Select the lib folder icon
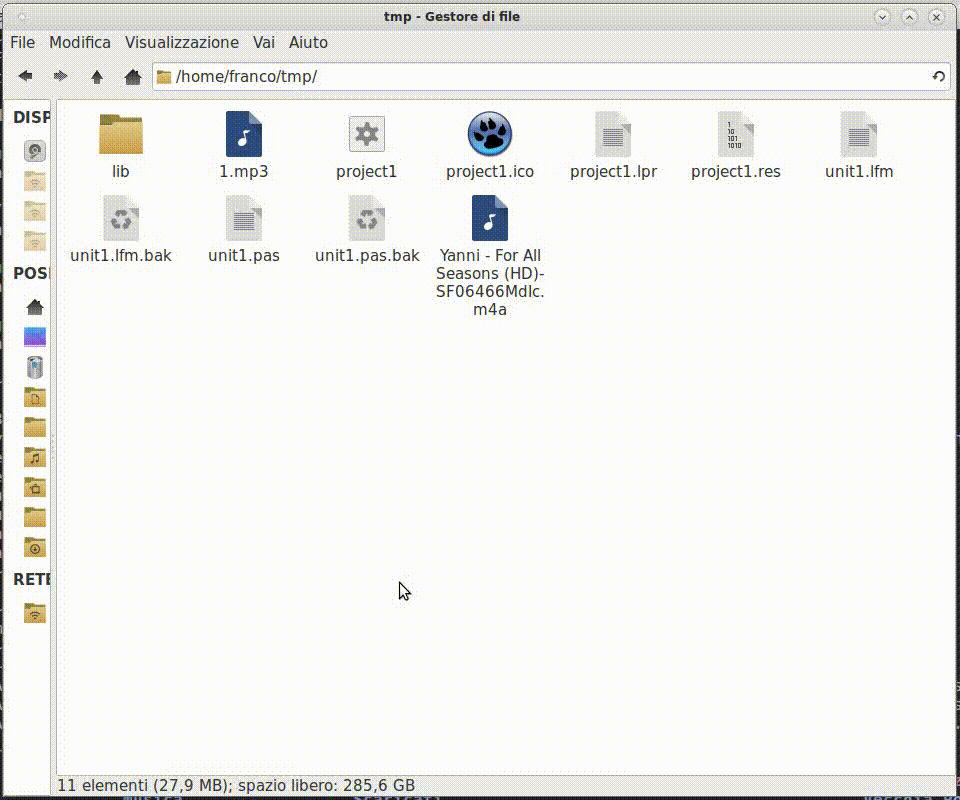 (121, 134)
